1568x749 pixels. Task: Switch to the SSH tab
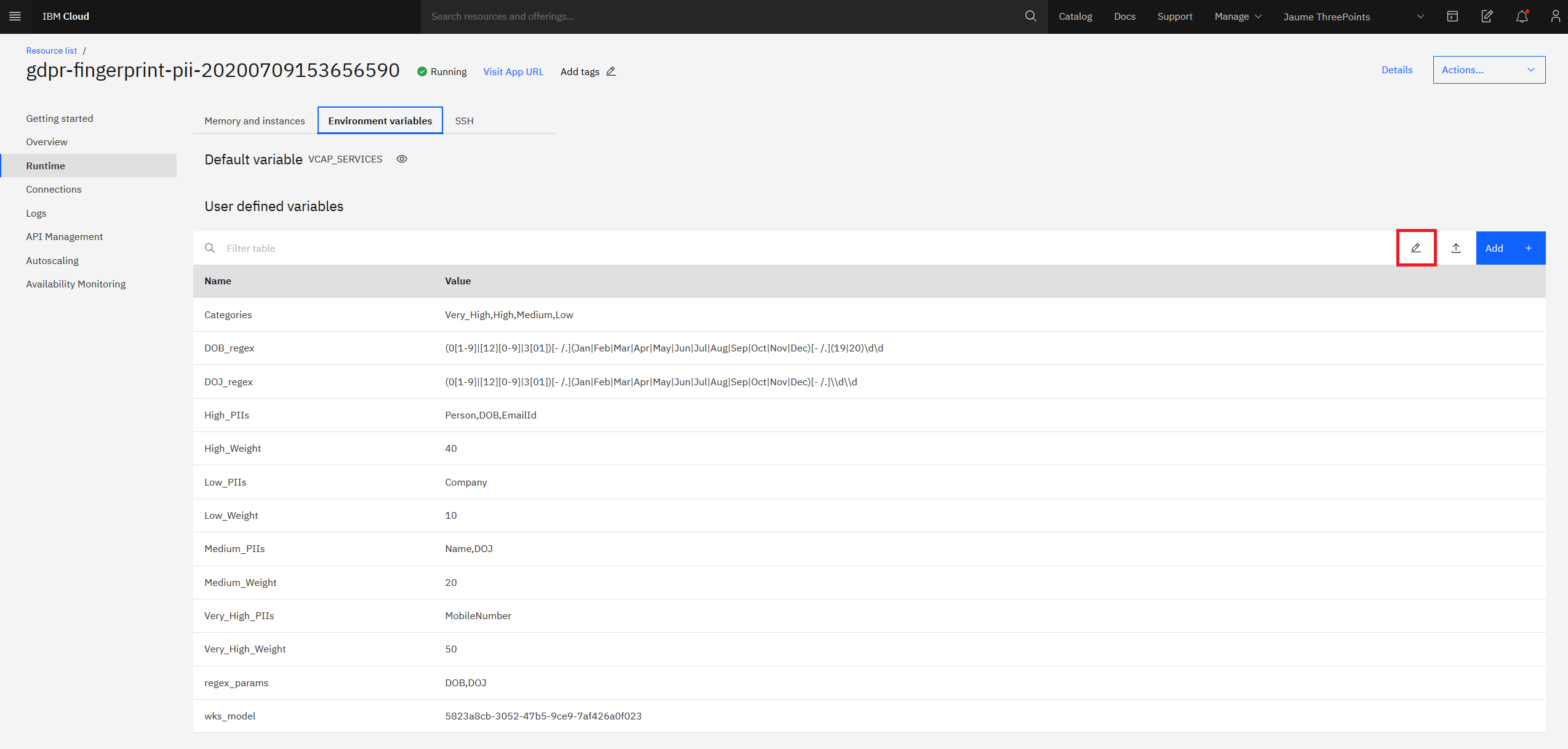point(464,121)
